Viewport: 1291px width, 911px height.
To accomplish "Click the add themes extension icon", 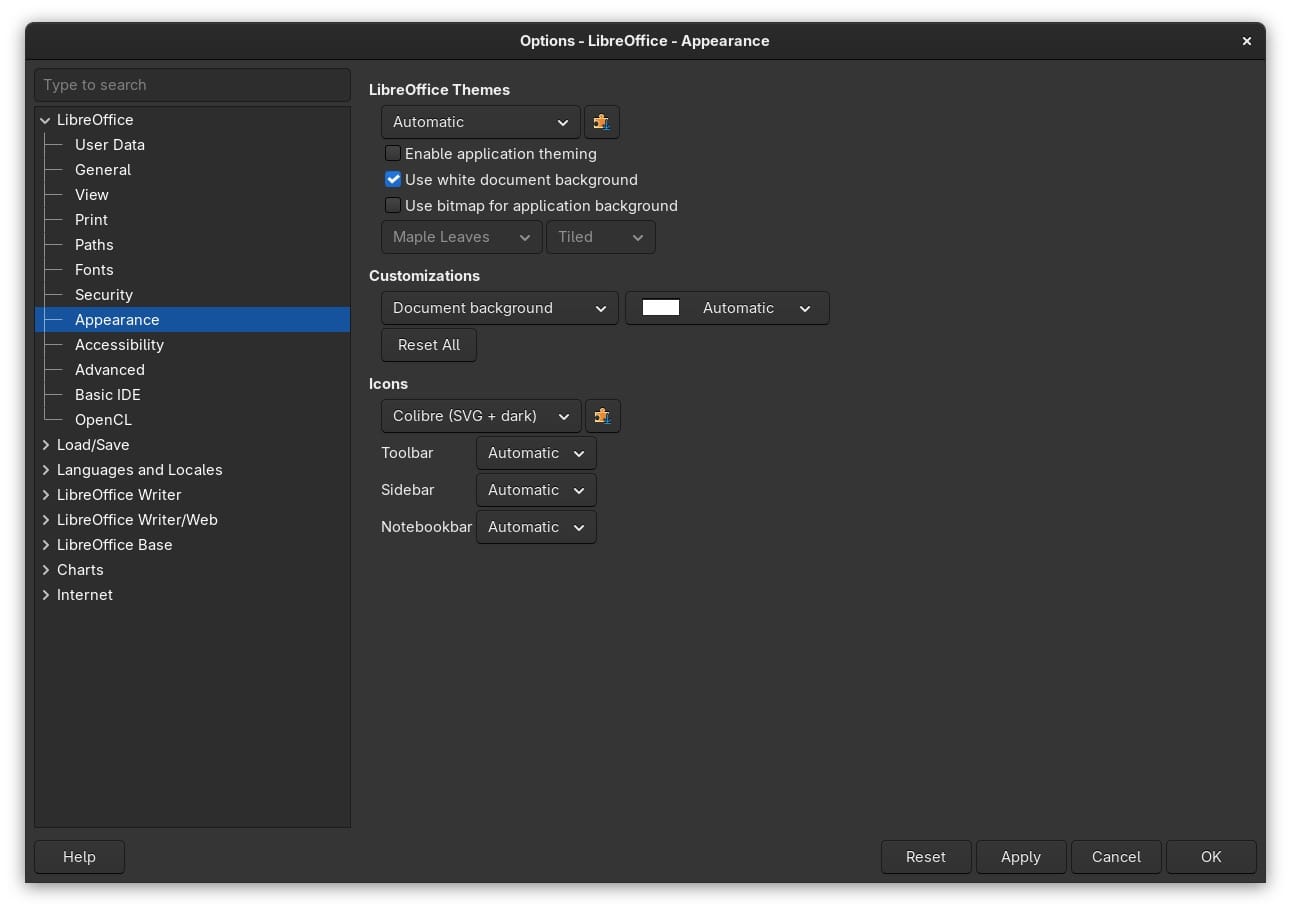I will (x=601, y=122).
